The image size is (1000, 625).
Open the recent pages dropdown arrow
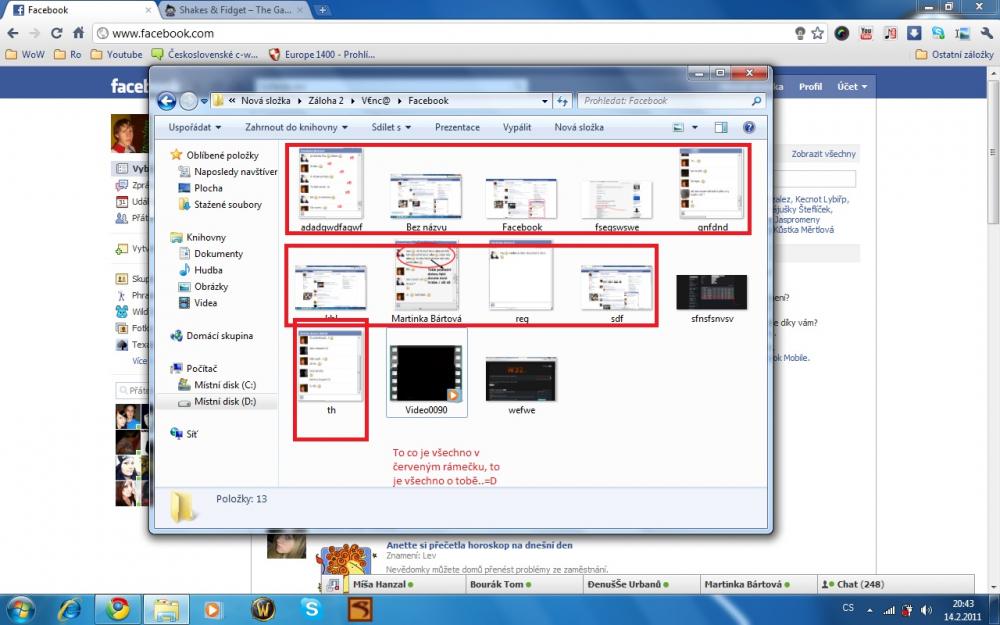click(204, 101)
